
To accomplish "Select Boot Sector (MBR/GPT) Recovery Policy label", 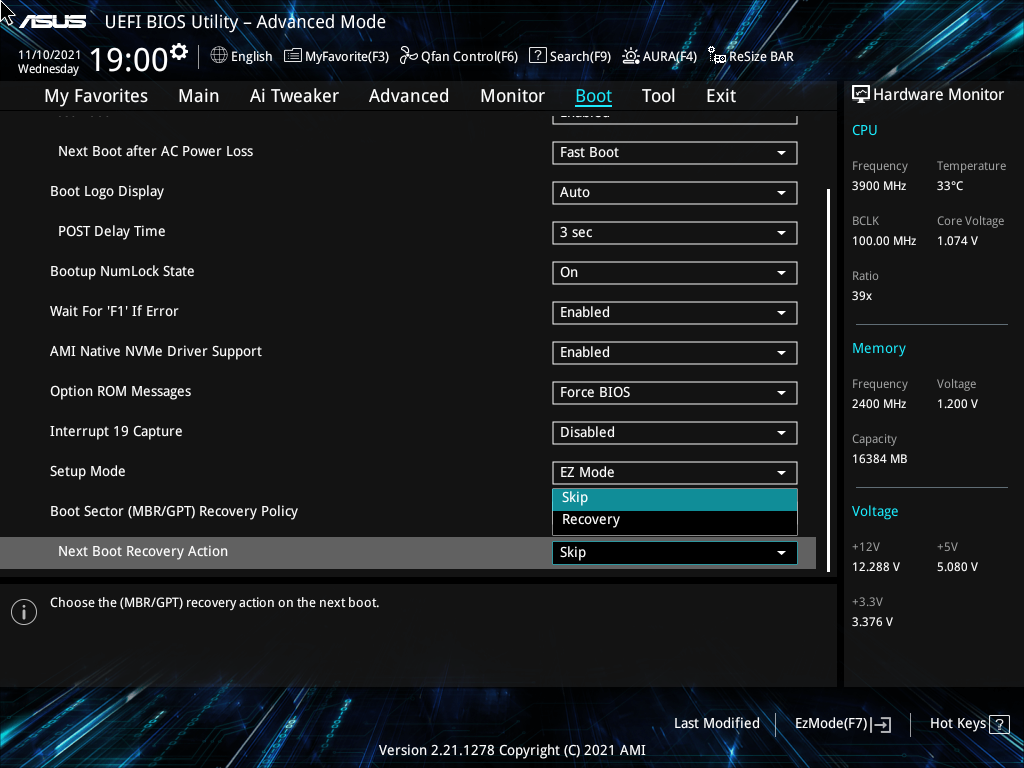I will (174, 511).
